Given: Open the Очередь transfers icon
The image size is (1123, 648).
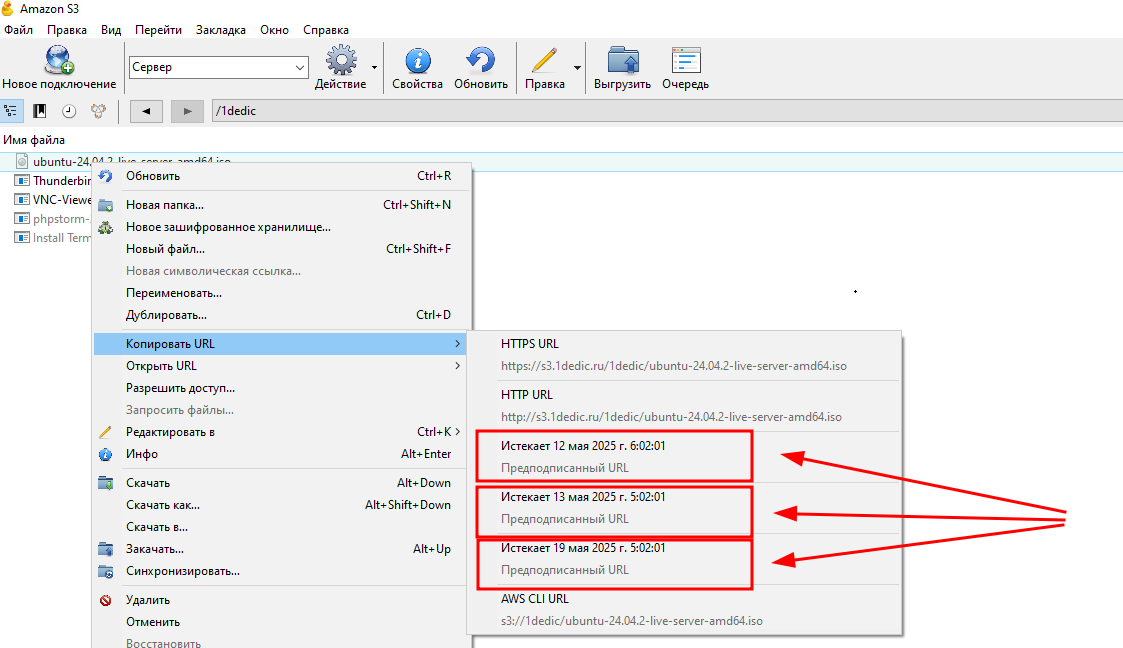Looking at the screenshot, I should click(685, 60).
